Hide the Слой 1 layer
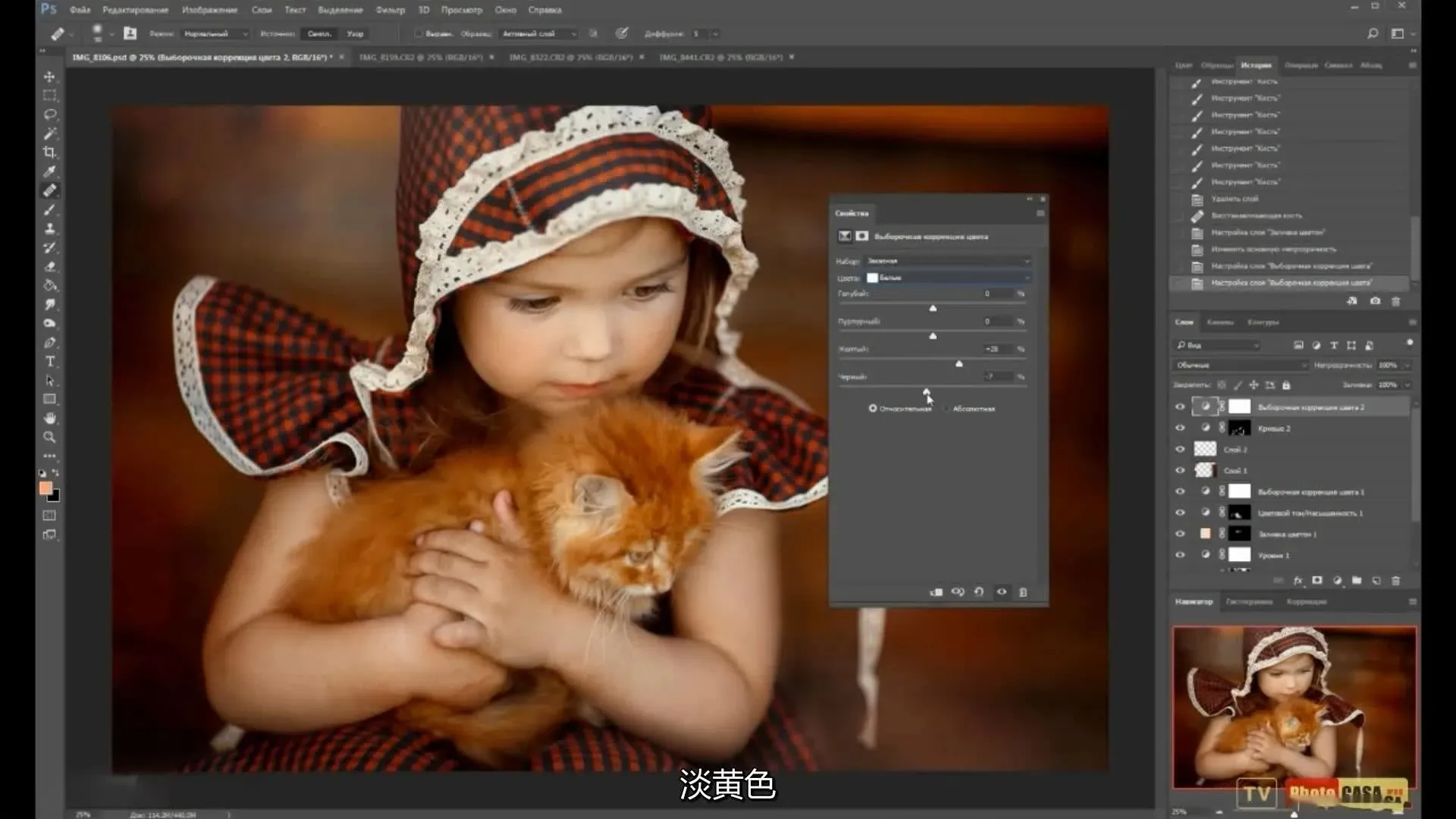The image size is (1456, 819). [1180, 471]
